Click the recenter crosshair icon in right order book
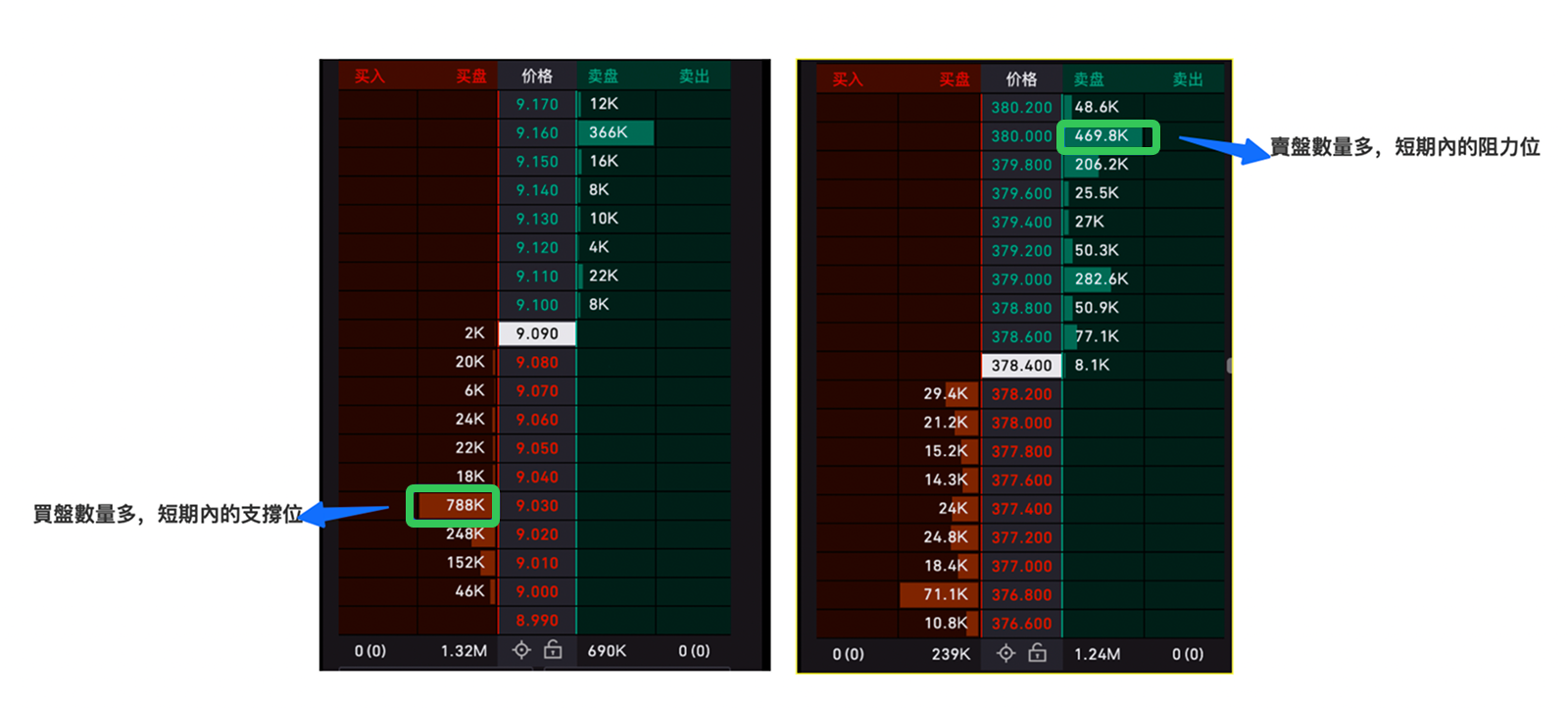This screenshot has height=708, width=1568. (x=1005, y=653)
